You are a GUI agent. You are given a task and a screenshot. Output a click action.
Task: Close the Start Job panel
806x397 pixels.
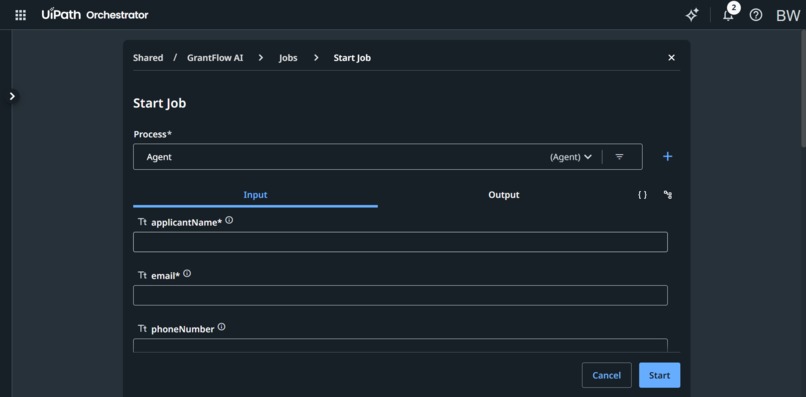tap(671, 58)
